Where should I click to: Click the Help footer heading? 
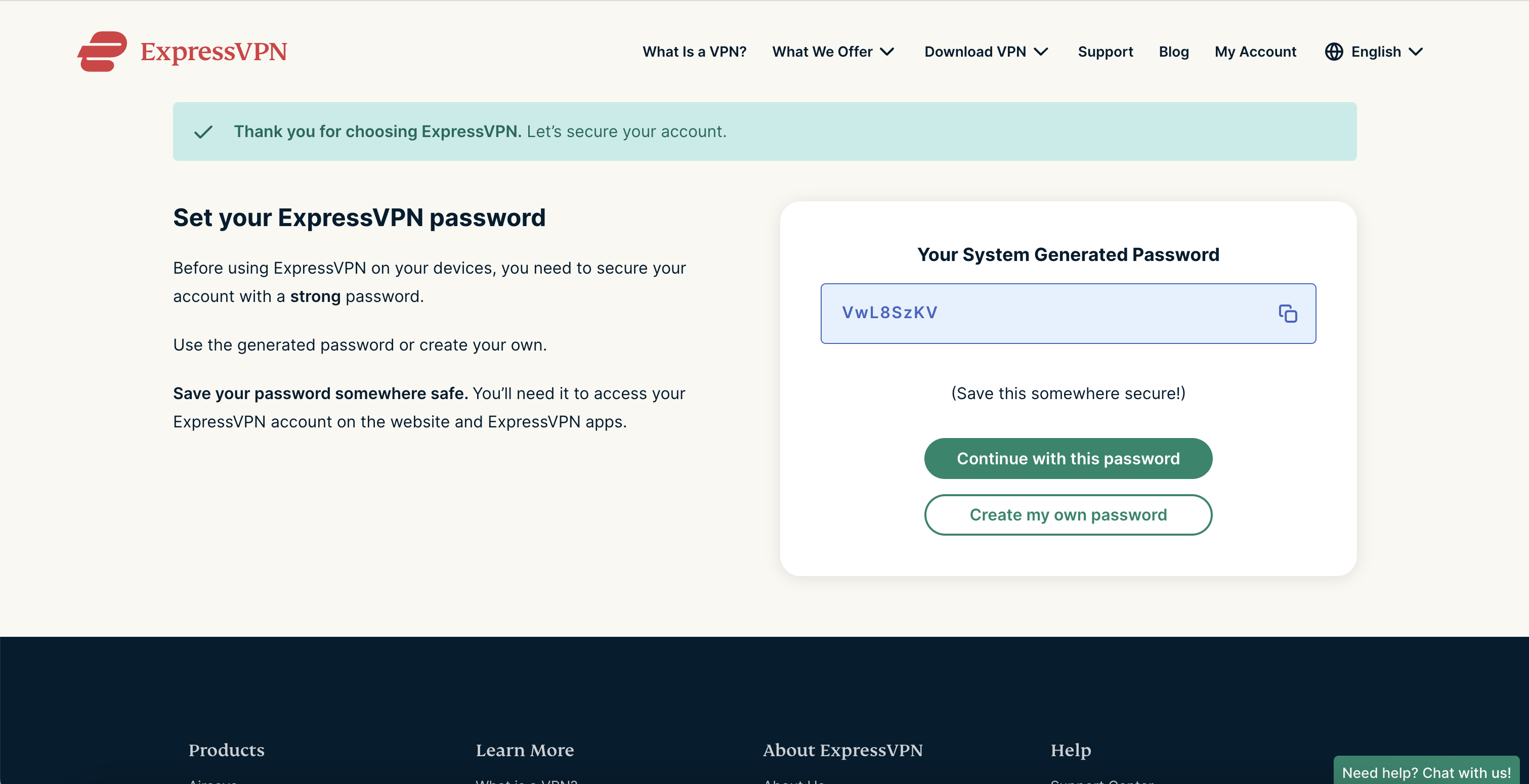click(x=1071, y=750)
